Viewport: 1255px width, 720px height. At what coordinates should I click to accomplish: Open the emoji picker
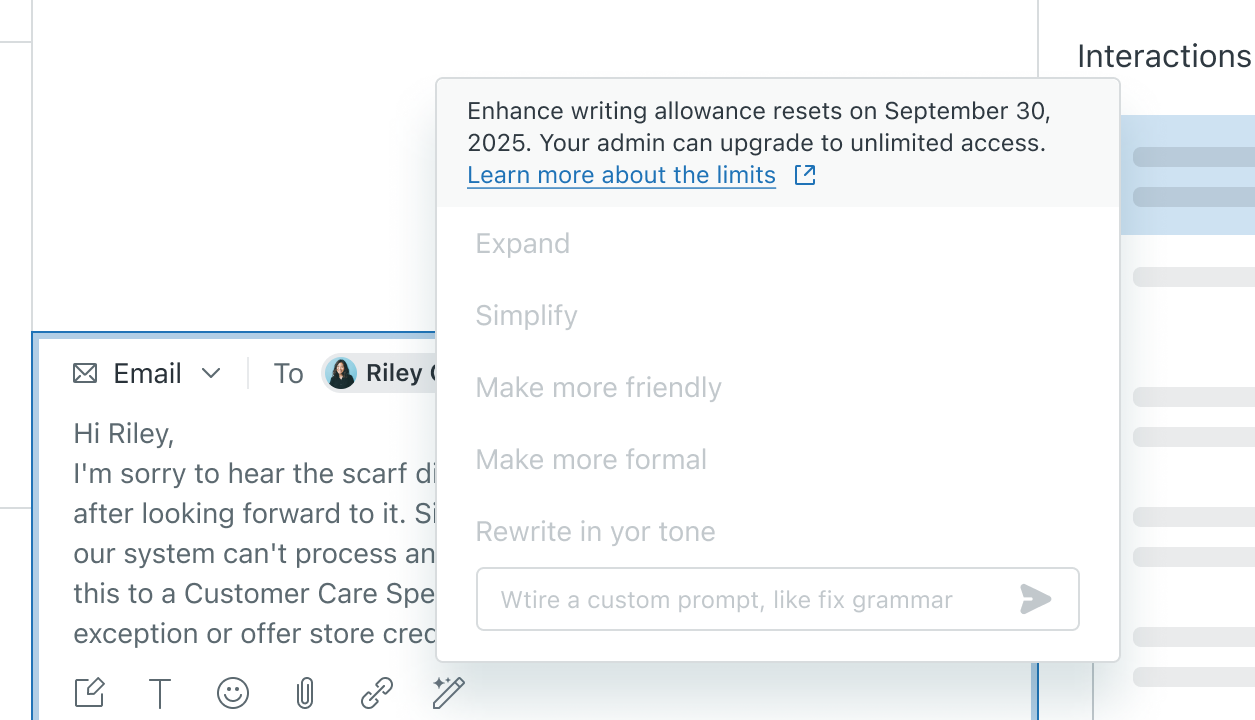pos(232,692)
